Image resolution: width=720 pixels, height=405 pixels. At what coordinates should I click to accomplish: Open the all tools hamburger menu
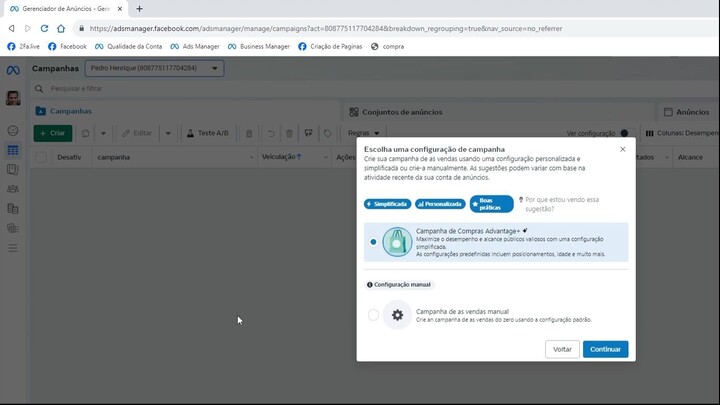[13, 248]
